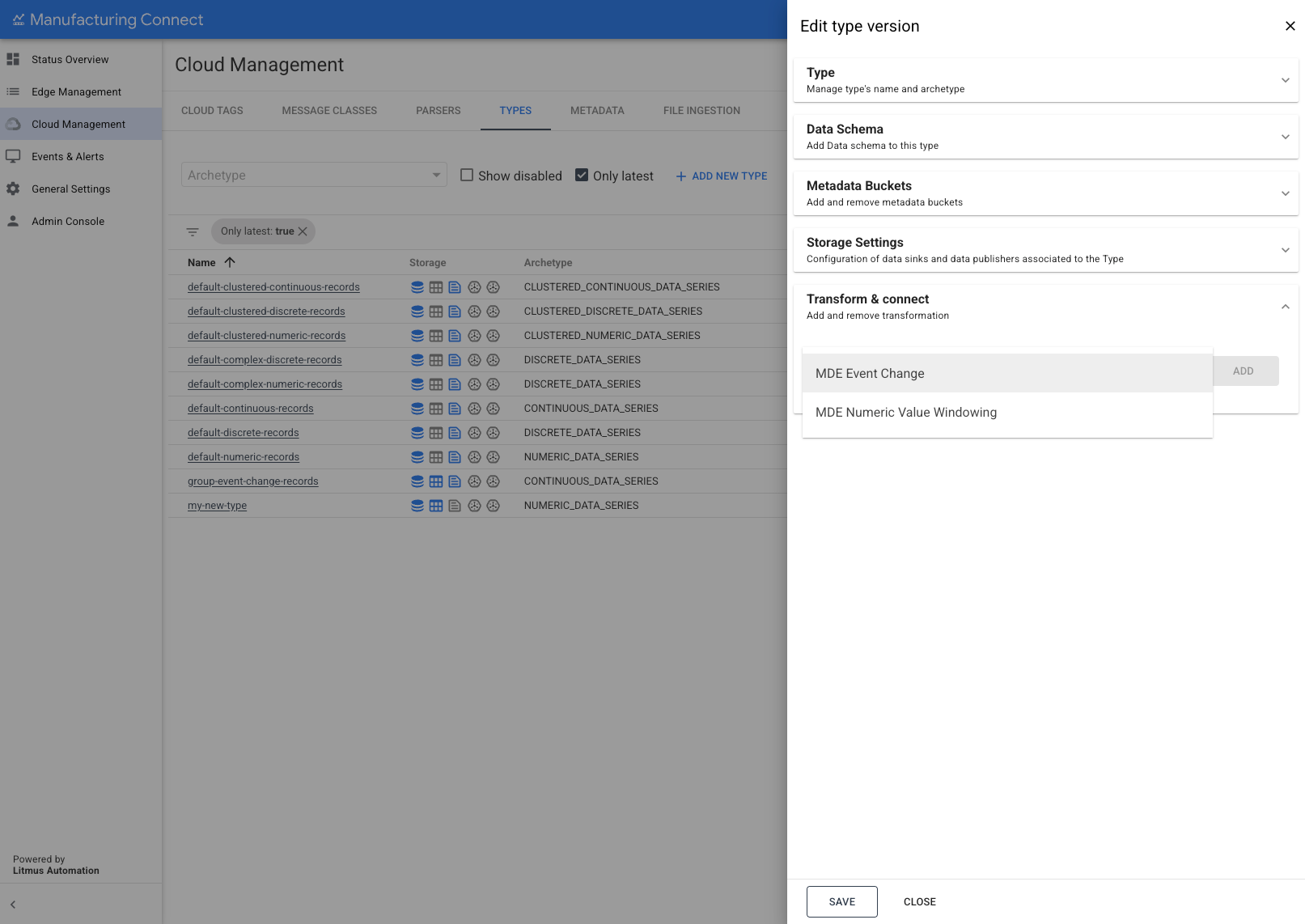1305x924 pixels.
Task: Click the Name column sort arrow
Action: pos(230,262)
